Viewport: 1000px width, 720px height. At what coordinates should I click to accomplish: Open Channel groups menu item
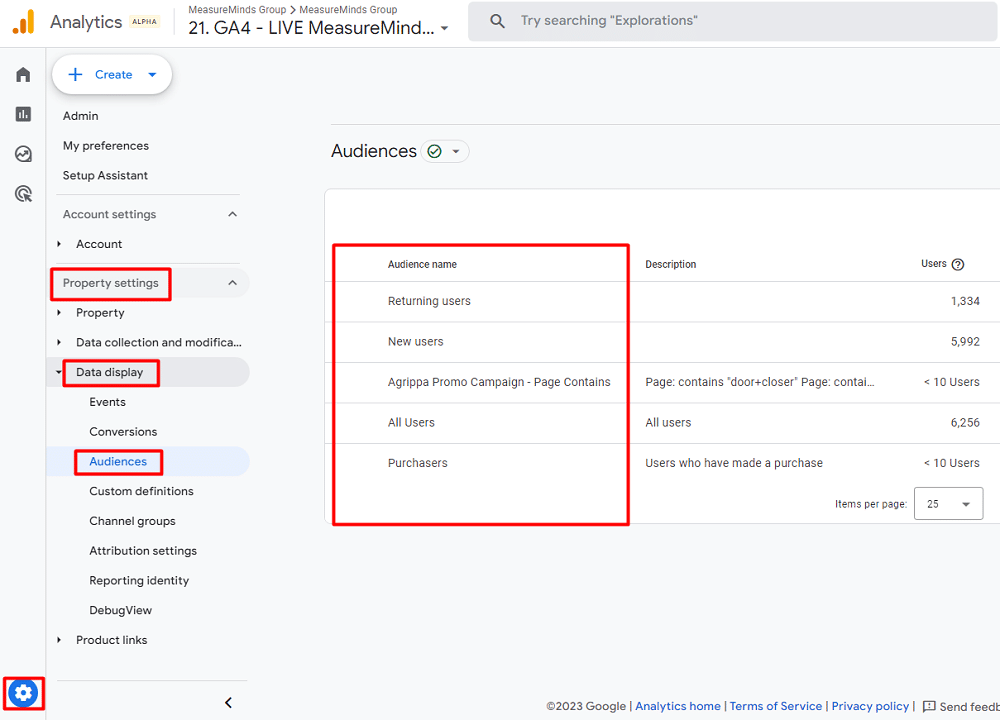point(132,521)
